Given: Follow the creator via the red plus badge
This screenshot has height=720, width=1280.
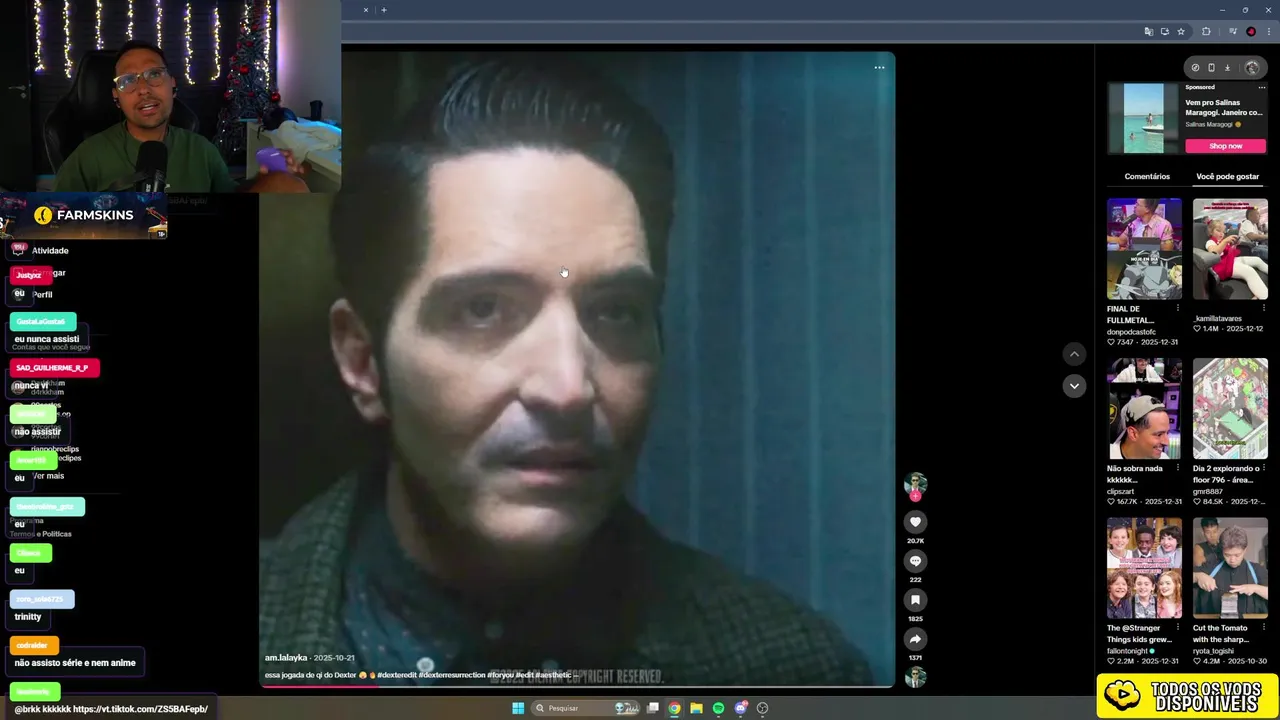Looking at the screenshot, I should (915, 496).
